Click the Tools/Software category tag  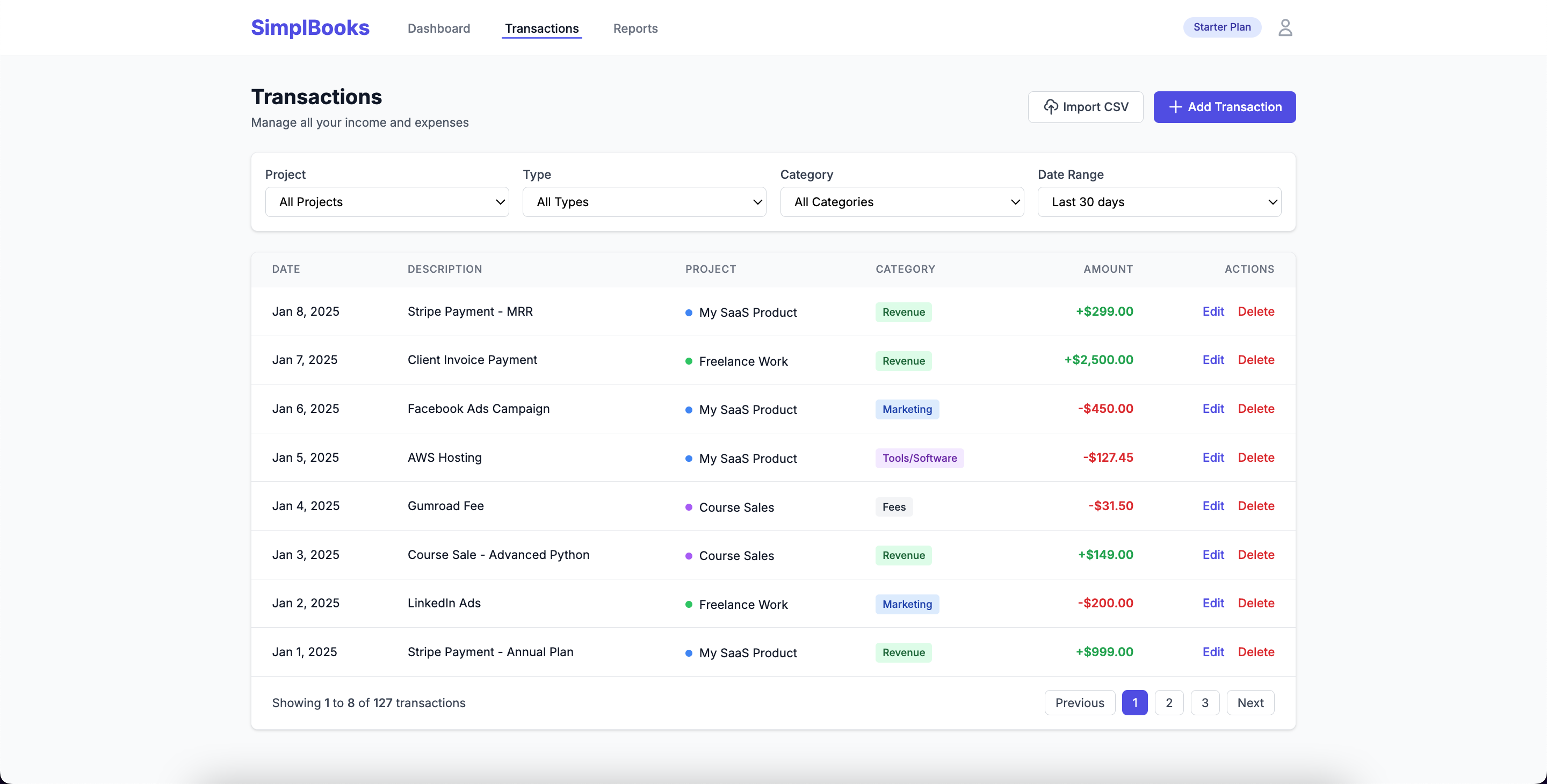[919, 458]
